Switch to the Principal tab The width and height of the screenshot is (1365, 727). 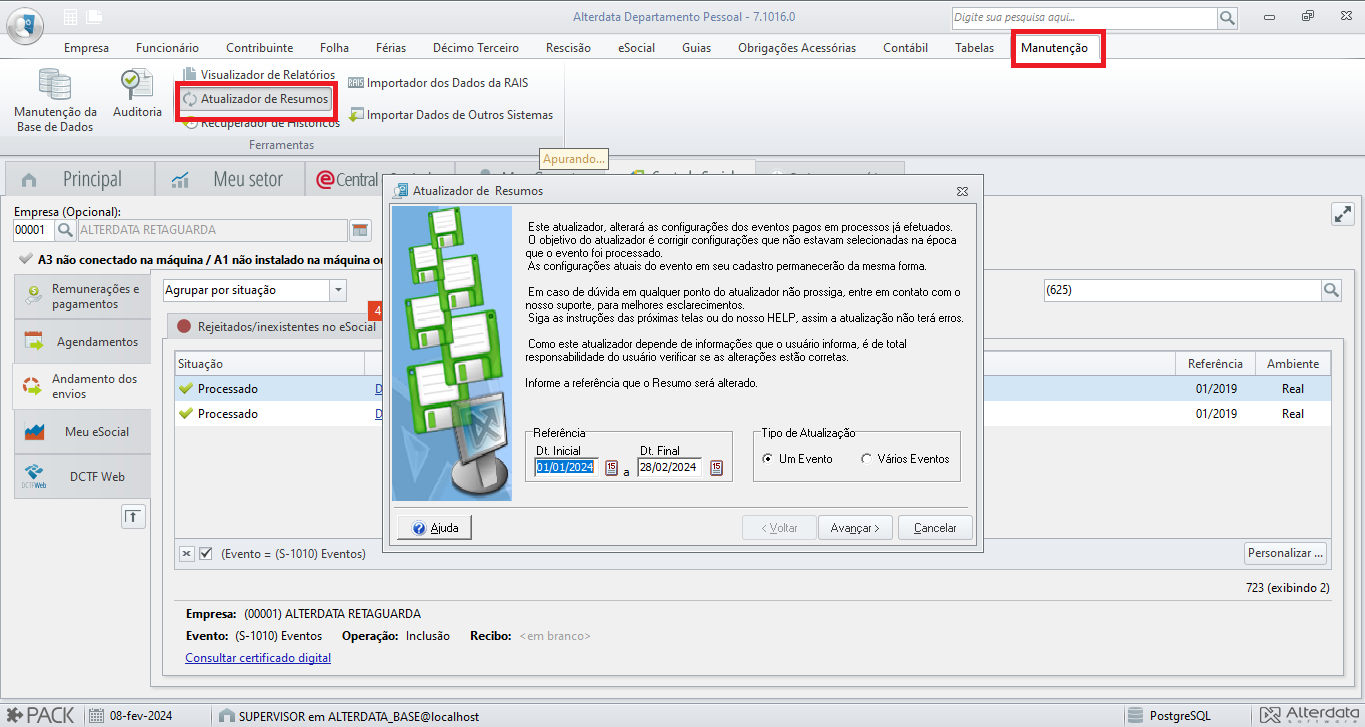pos(80,179)
